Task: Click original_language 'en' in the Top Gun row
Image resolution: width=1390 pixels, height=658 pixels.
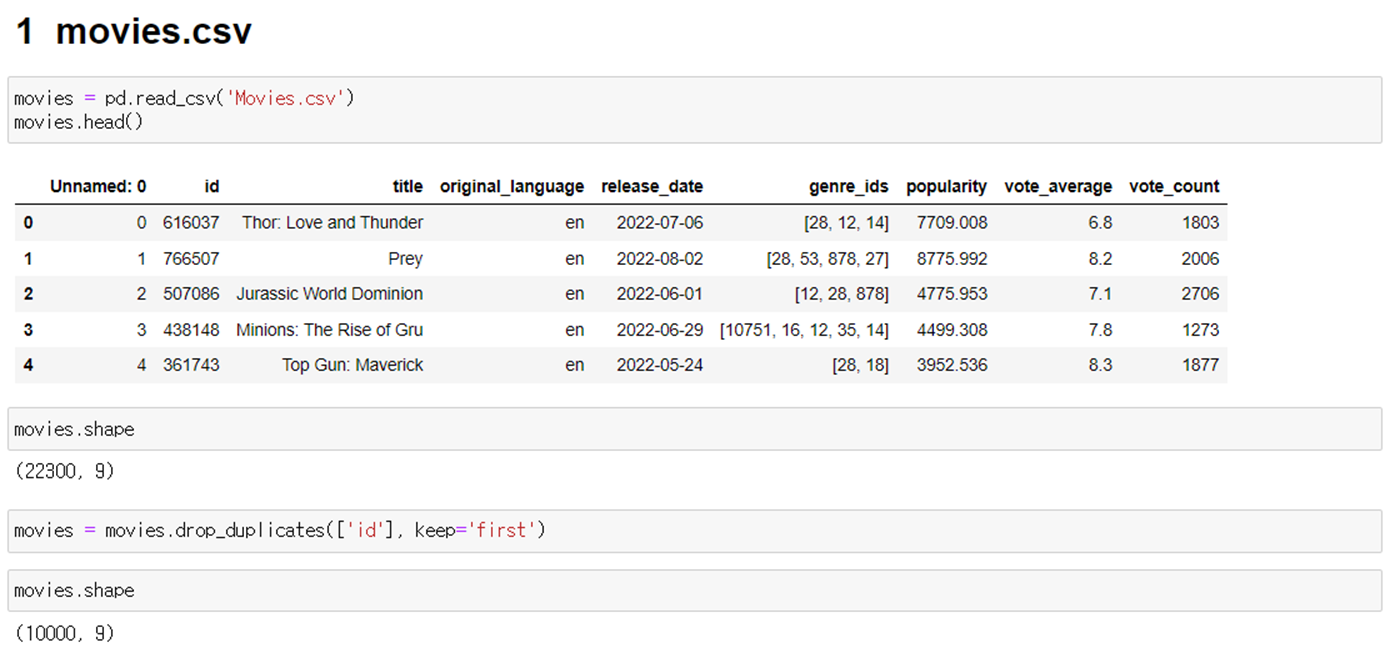Action: click(575, 365)
